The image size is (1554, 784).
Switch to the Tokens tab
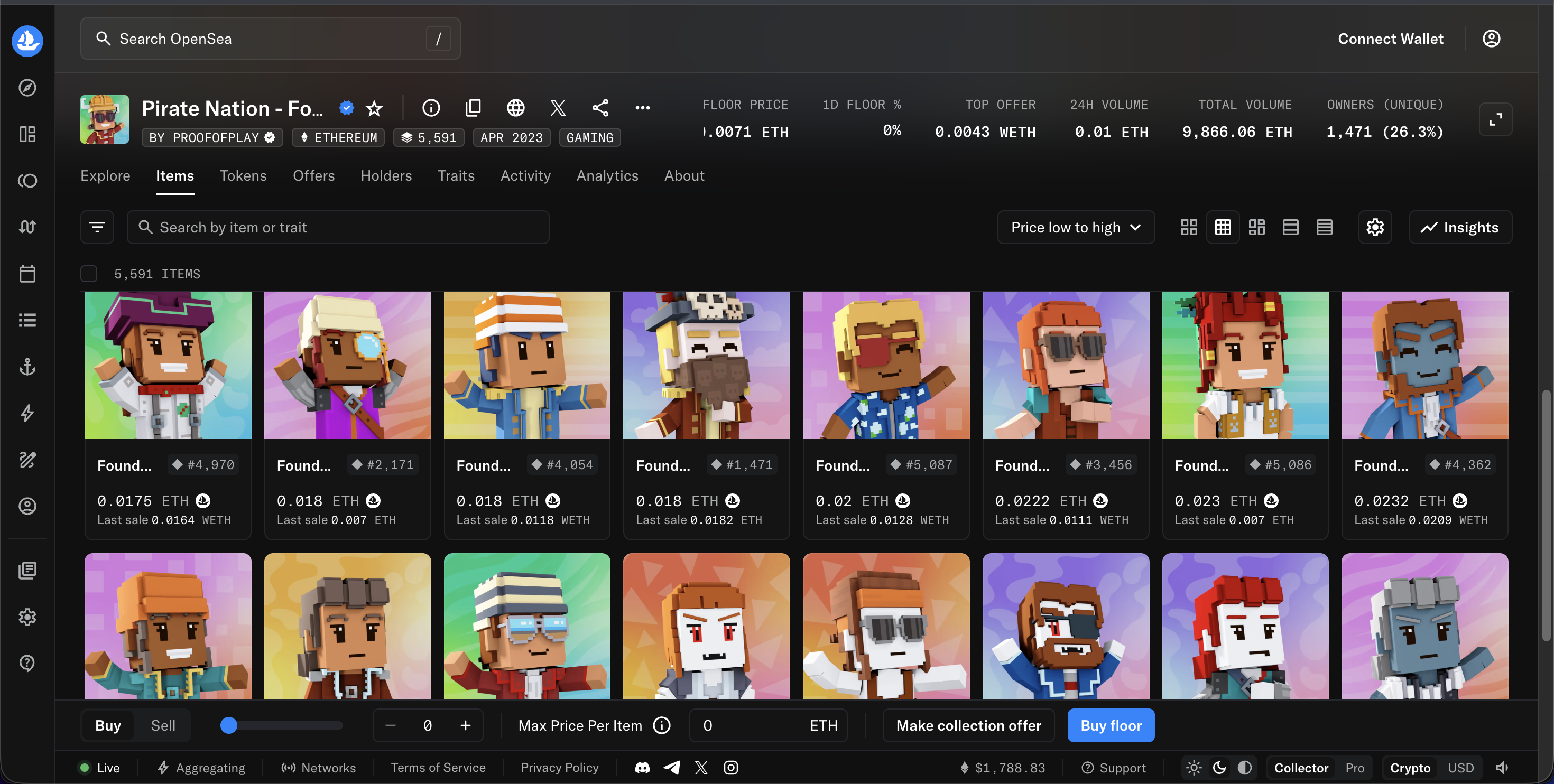(243, 175)
